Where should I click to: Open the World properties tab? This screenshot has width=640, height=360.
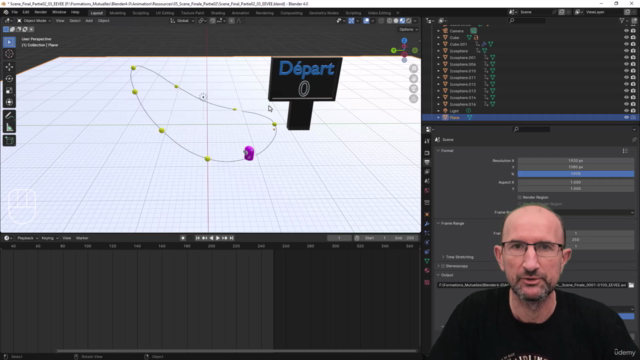[x=427, y=191]
